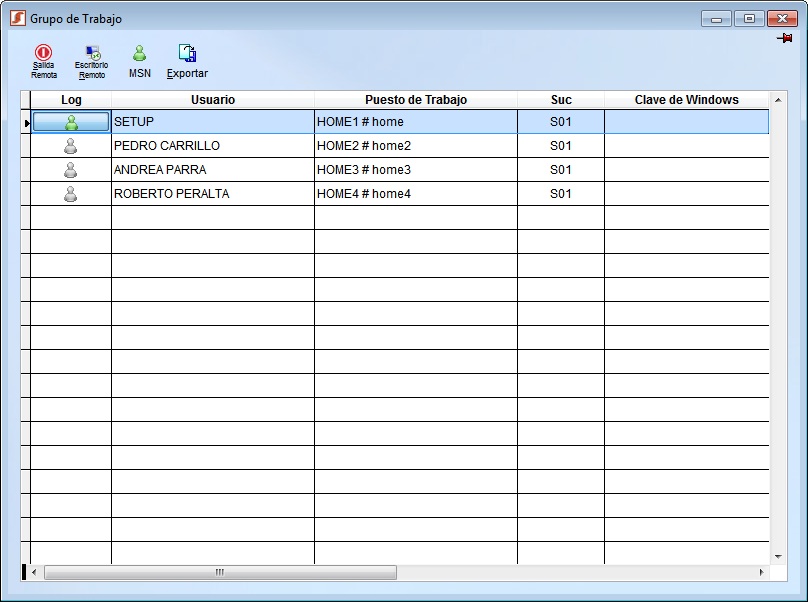The image size is (808, 602).
Task: Click the gray user icon for PEDRO CARRILLO
Action: (70, 146)
